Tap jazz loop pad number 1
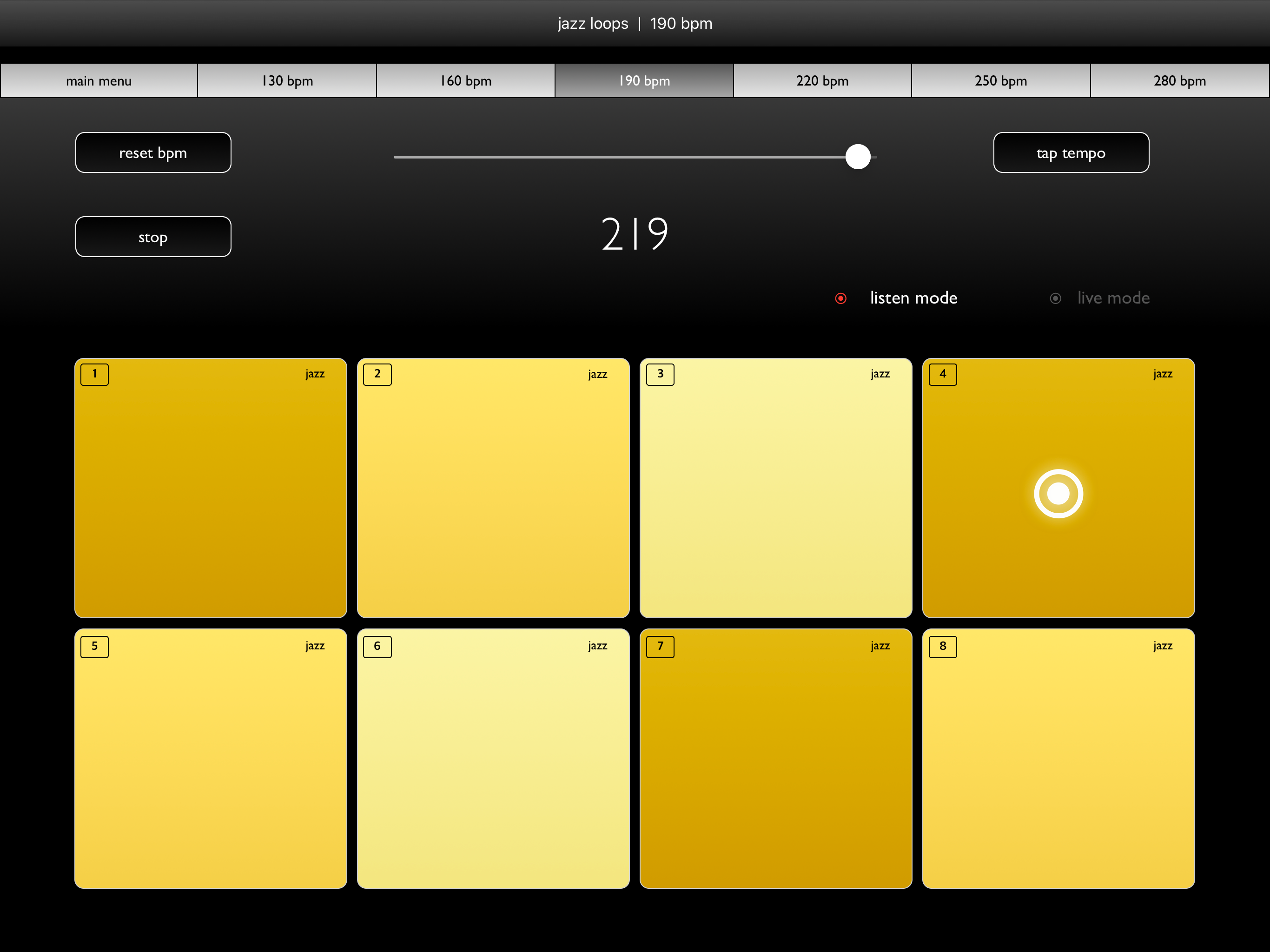 (x=210, y=488)
